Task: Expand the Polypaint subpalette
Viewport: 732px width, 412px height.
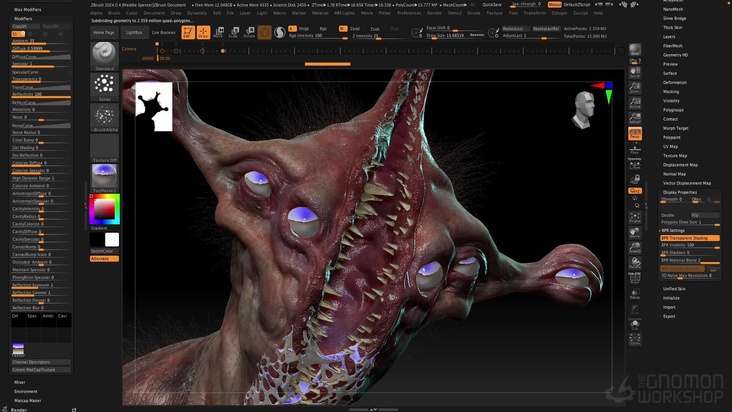Action: tap(672, 138)
